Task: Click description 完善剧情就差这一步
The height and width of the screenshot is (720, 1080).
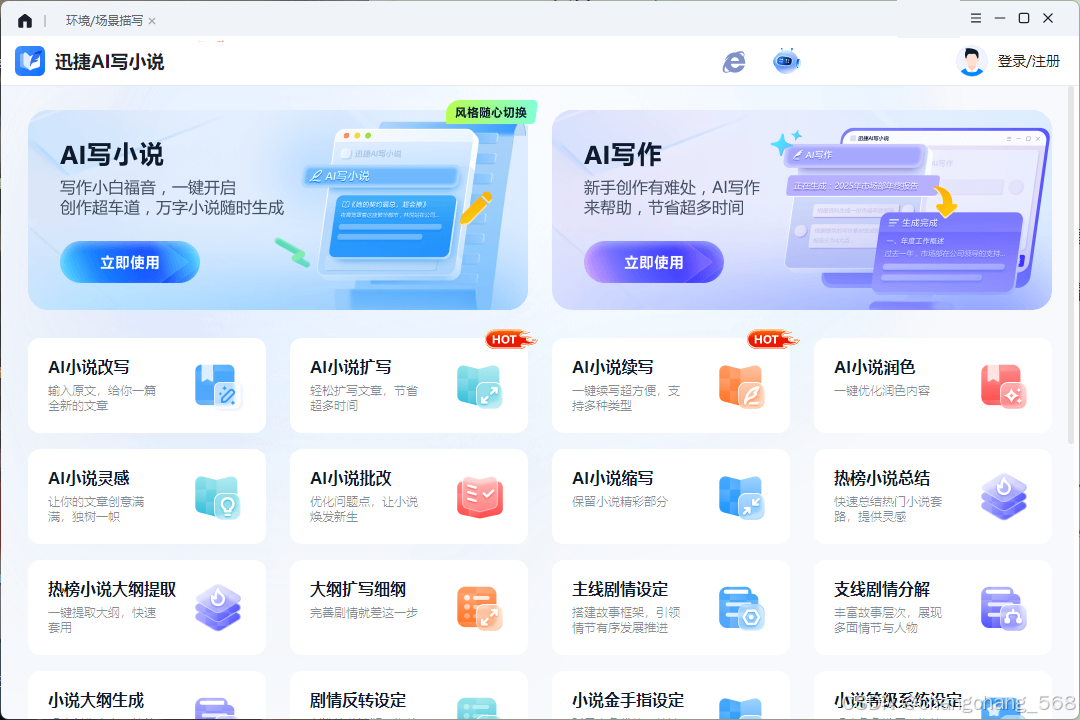Action: click(x=364, y=613)
